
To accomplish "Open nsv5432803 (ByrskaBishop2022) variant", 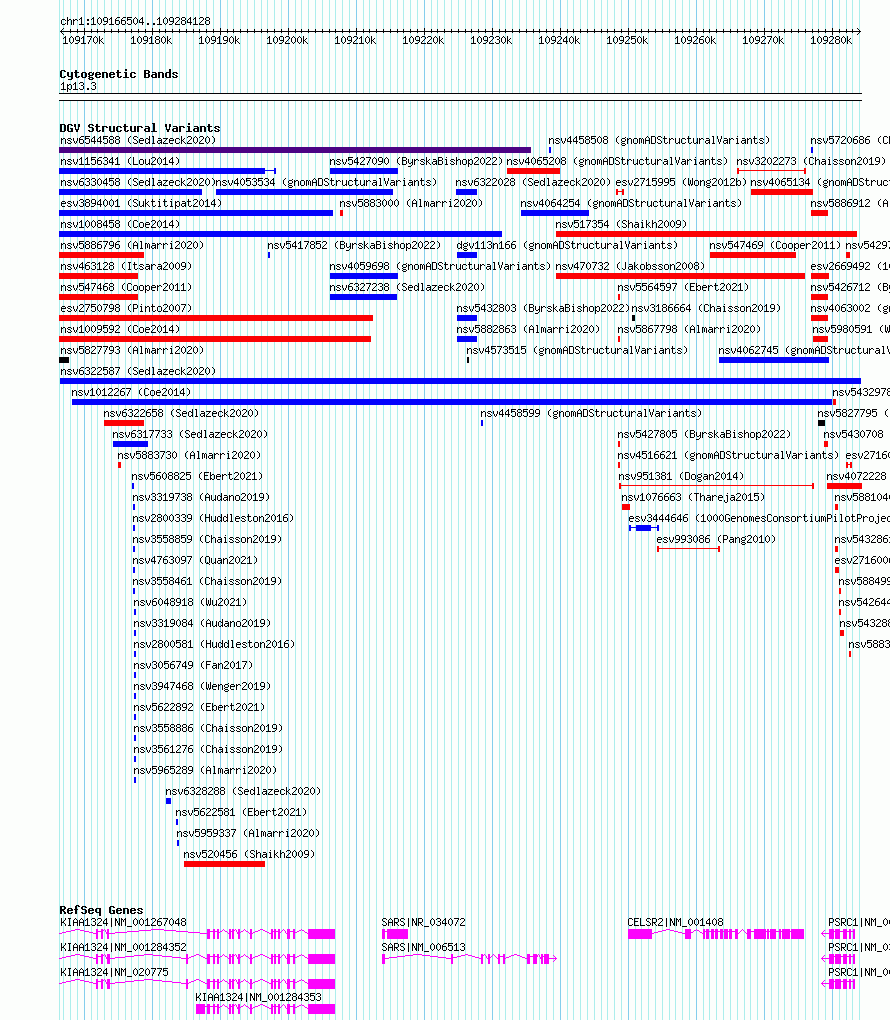I will pos(543,308).
